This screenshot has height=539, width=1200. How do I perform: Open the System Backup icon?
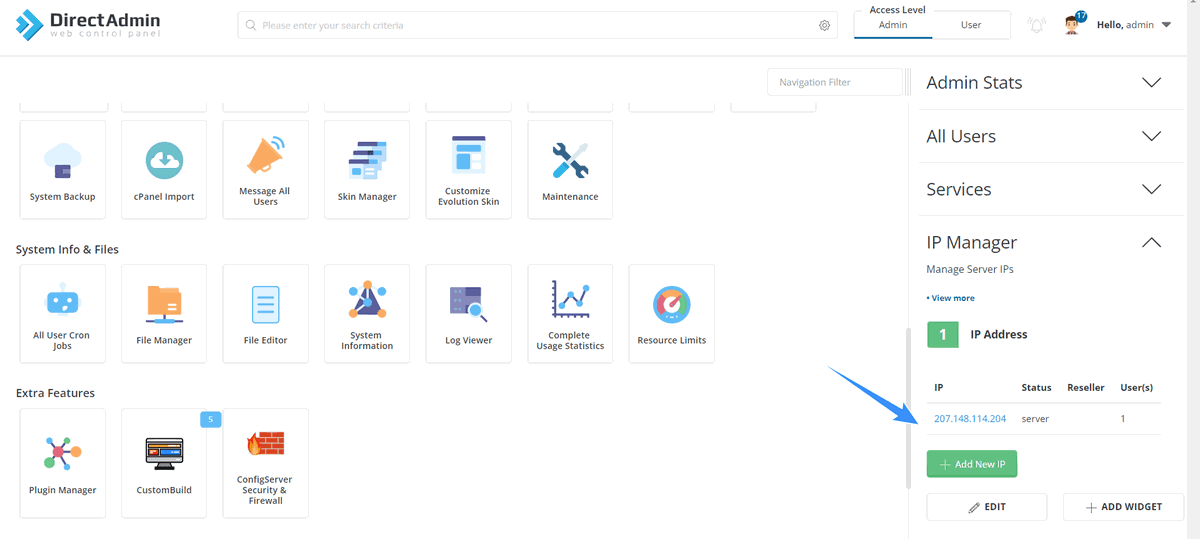click(x=63, y=169)
